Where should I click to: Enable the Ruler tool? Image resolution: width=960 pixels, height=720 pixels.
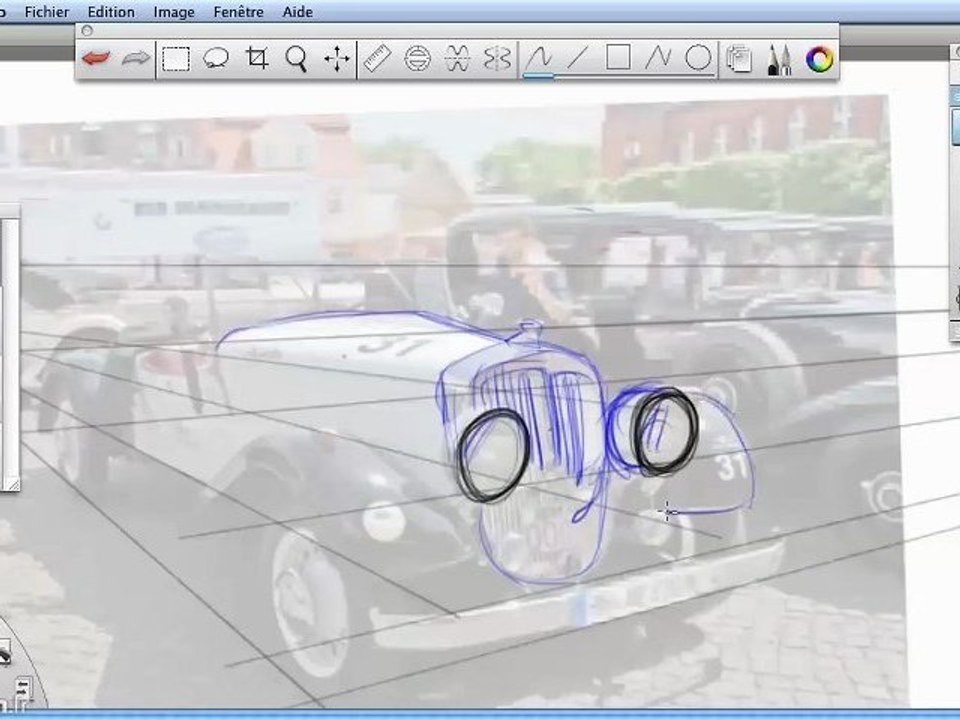coord(378,59)
